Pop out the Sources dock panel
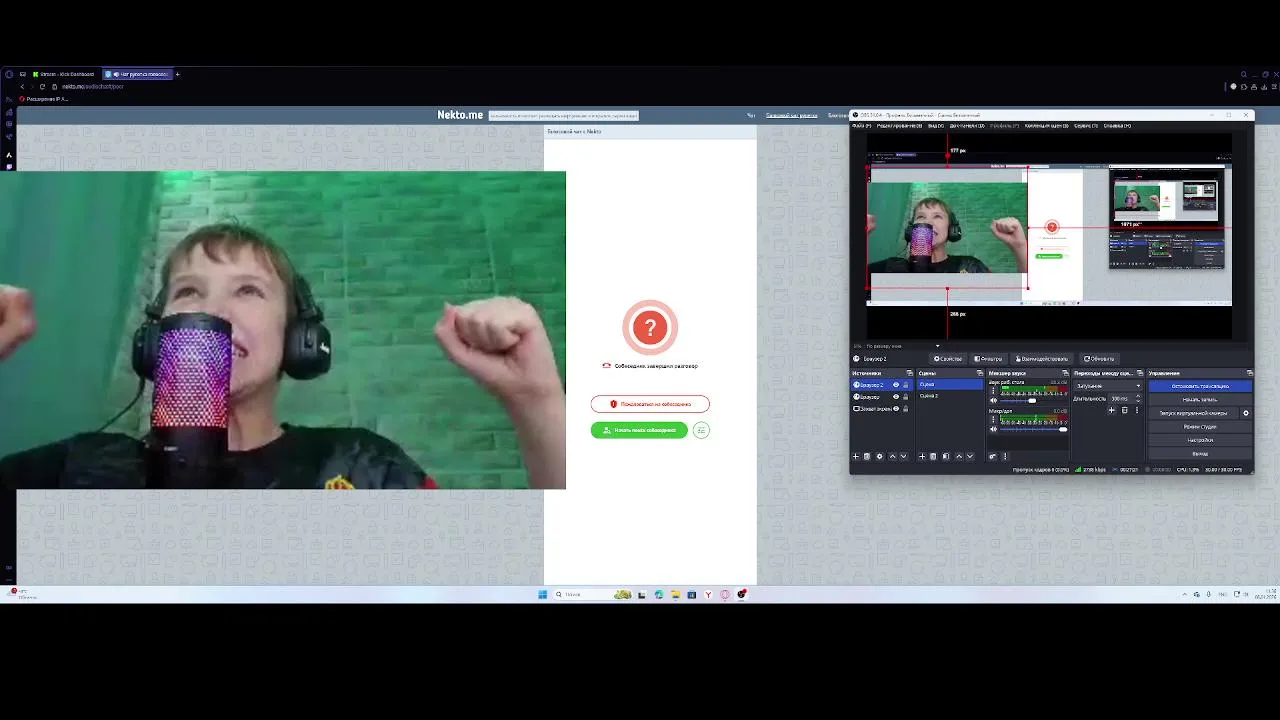Viewport: 1280px width, 720px height. coord(909,373)
